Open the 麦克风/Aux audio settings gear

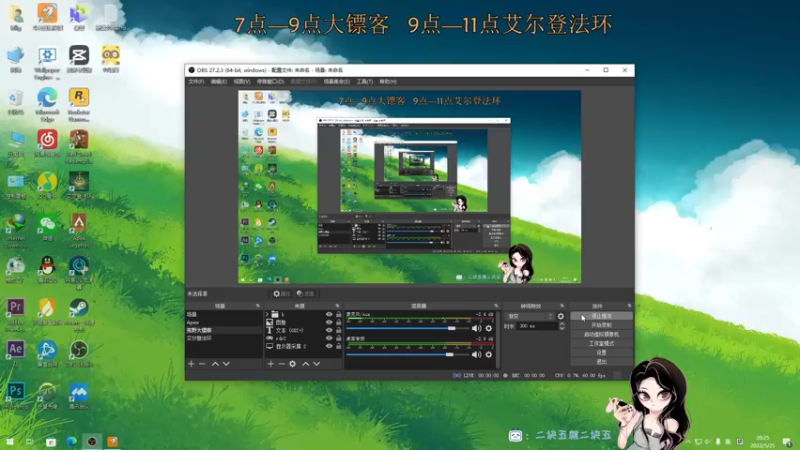[489, 329]
